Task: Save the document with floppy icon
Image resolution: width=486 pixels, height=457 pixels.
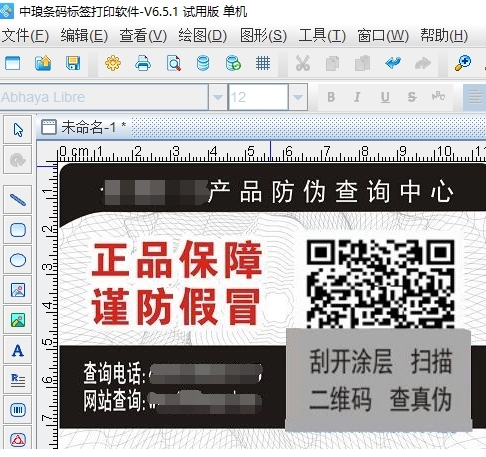Action: (73, 63)
